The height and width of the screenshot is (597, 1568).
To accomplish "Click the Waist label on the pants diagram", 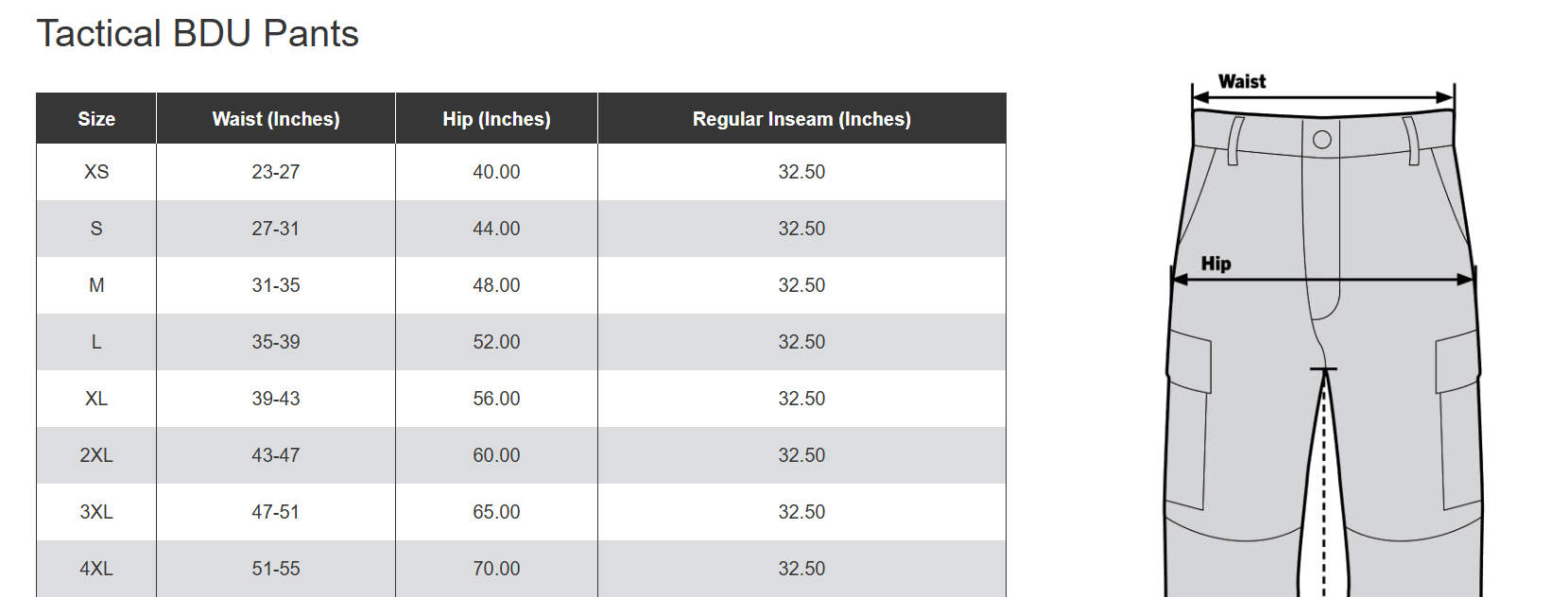I will point(1242,81).
